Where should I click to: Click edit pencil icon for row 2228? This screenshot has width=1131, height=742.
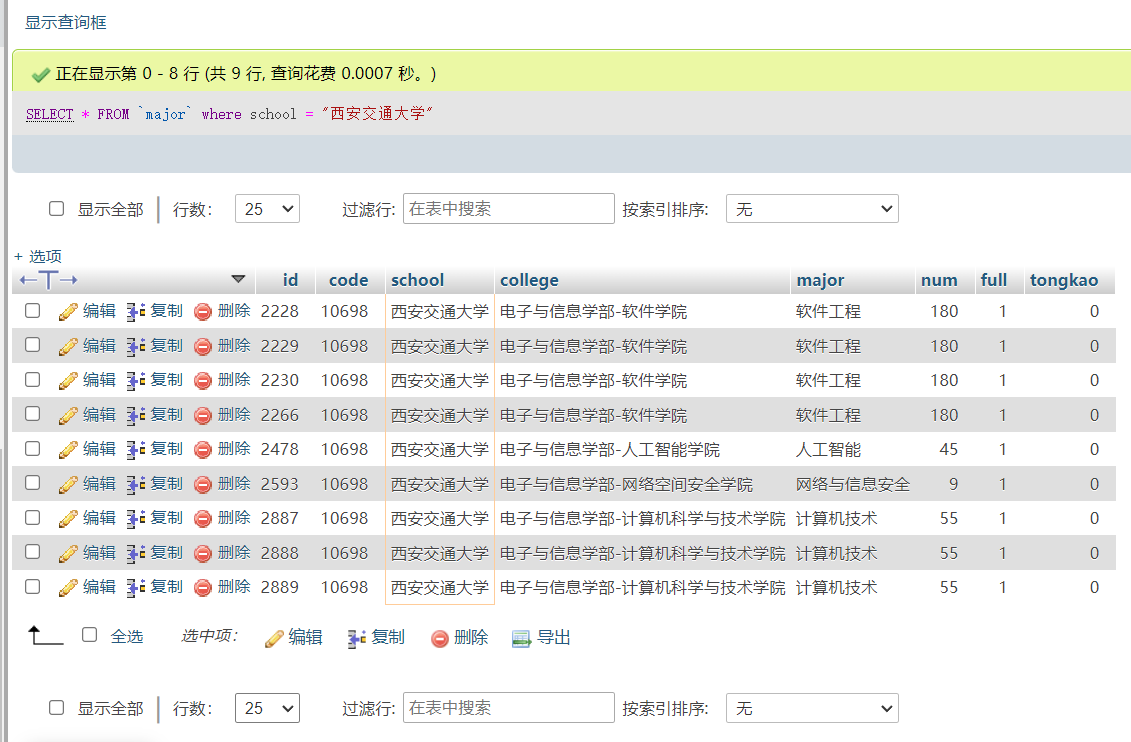coord(68,312)
